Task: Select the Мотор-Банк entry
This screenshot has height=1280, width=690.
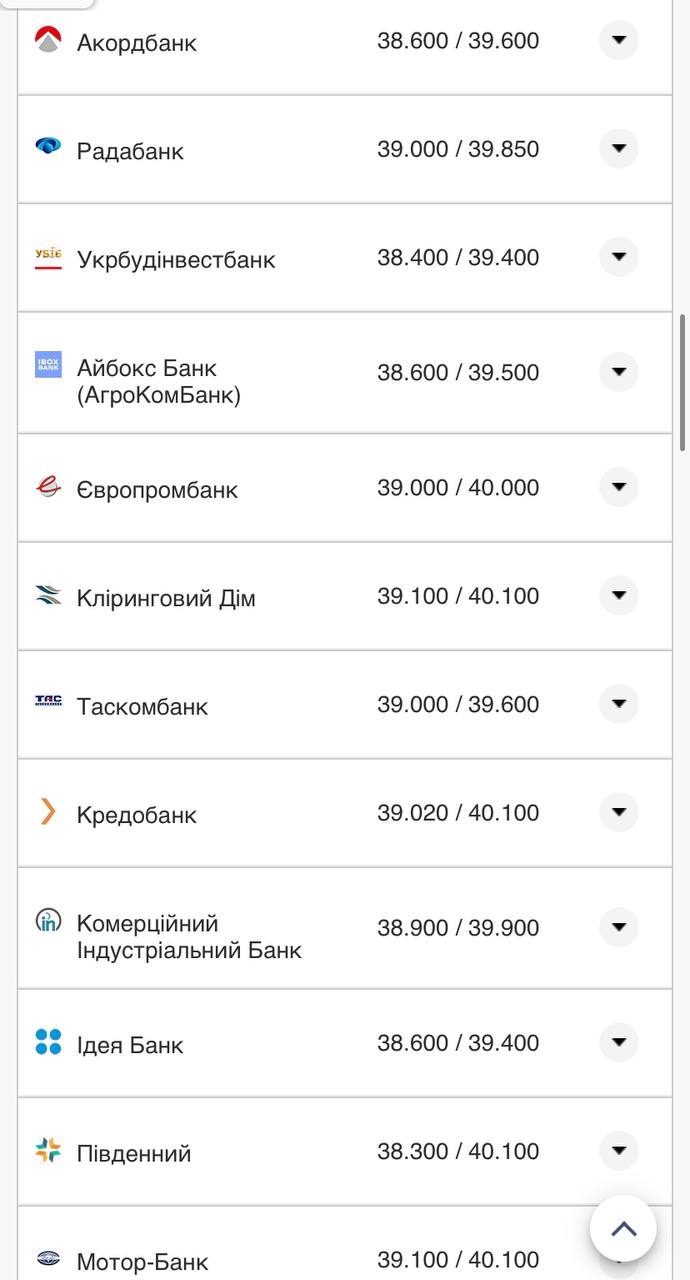Action: 140,1260
